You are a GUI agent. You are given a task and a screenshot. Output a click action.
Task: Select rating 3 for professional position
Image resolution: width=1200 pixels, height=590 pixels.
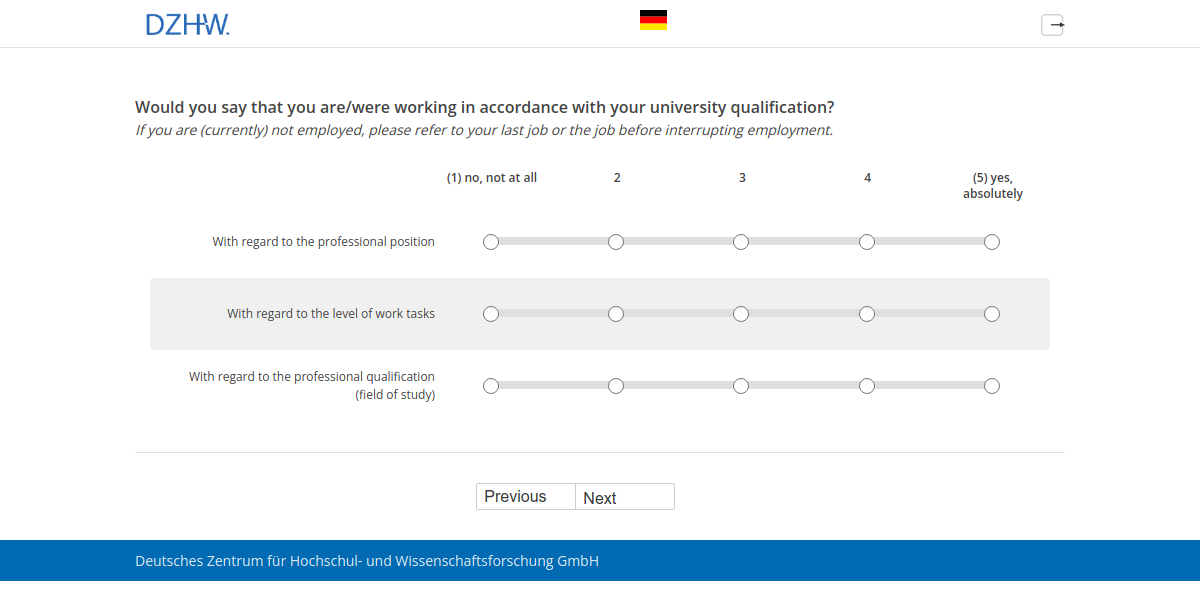point(741,241)
